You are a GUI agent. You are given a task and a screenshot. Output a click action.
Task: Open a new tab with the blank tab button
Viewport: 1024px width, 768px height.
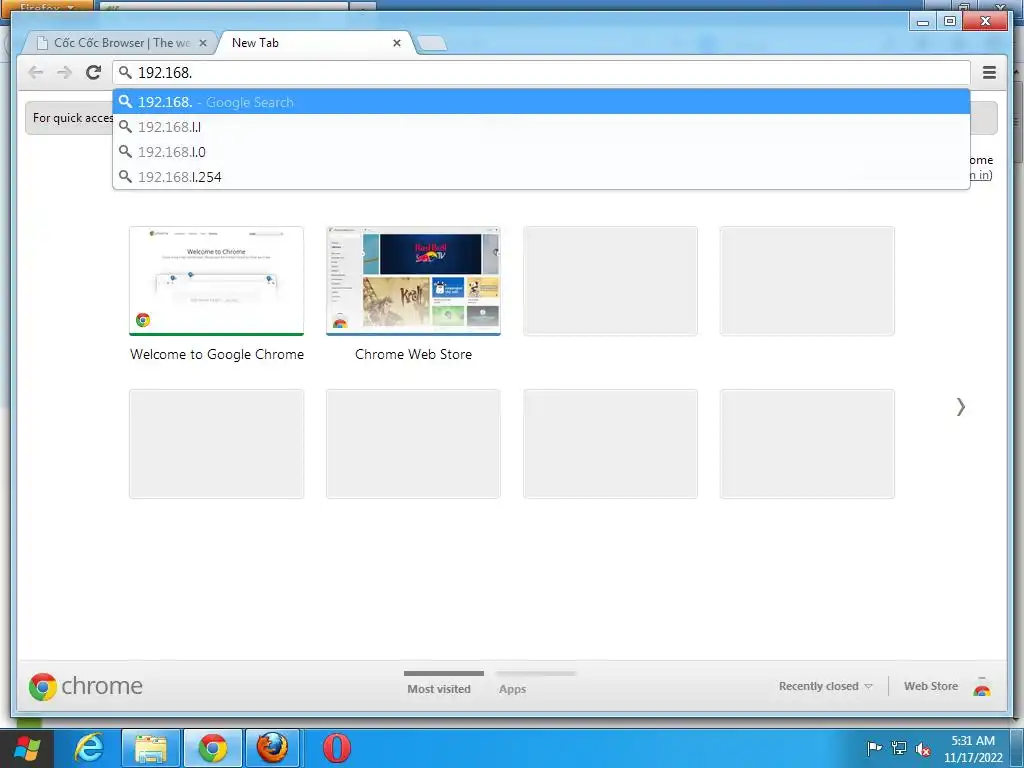click(432, 44)
